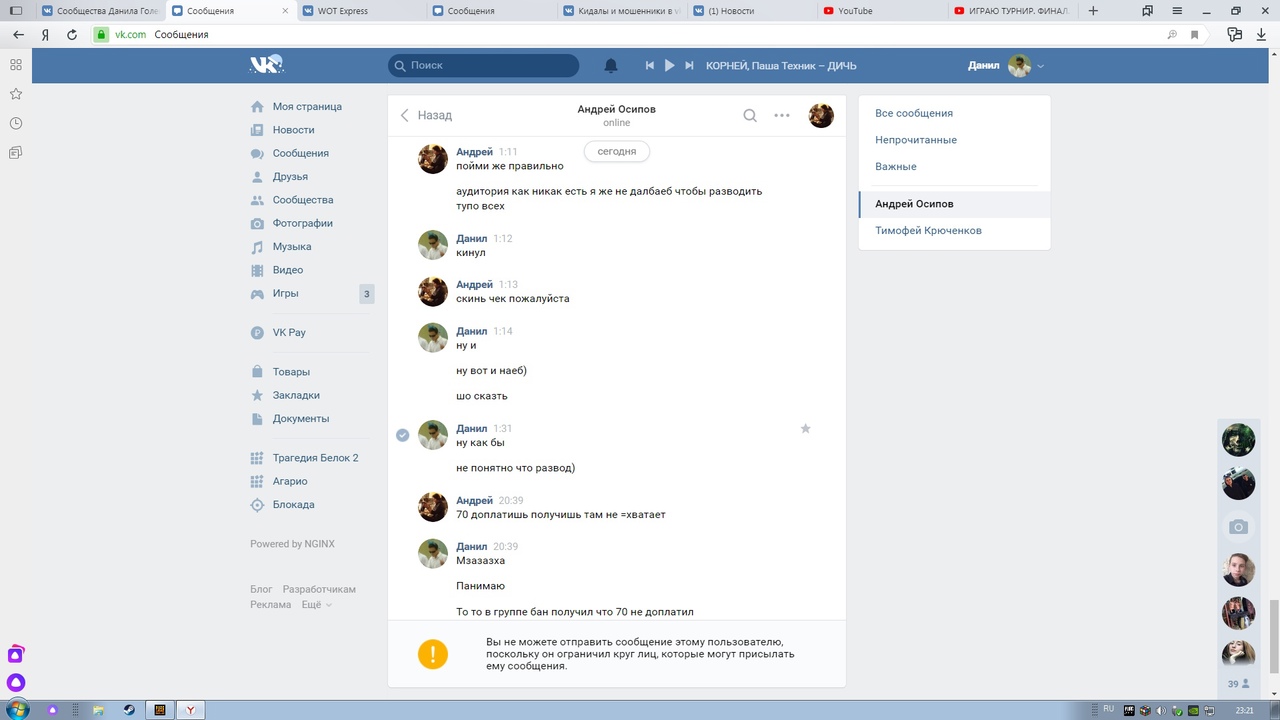Open the notifications bell
The image size is (1280, 720).
pyautogui.click(x=611, y=66)
